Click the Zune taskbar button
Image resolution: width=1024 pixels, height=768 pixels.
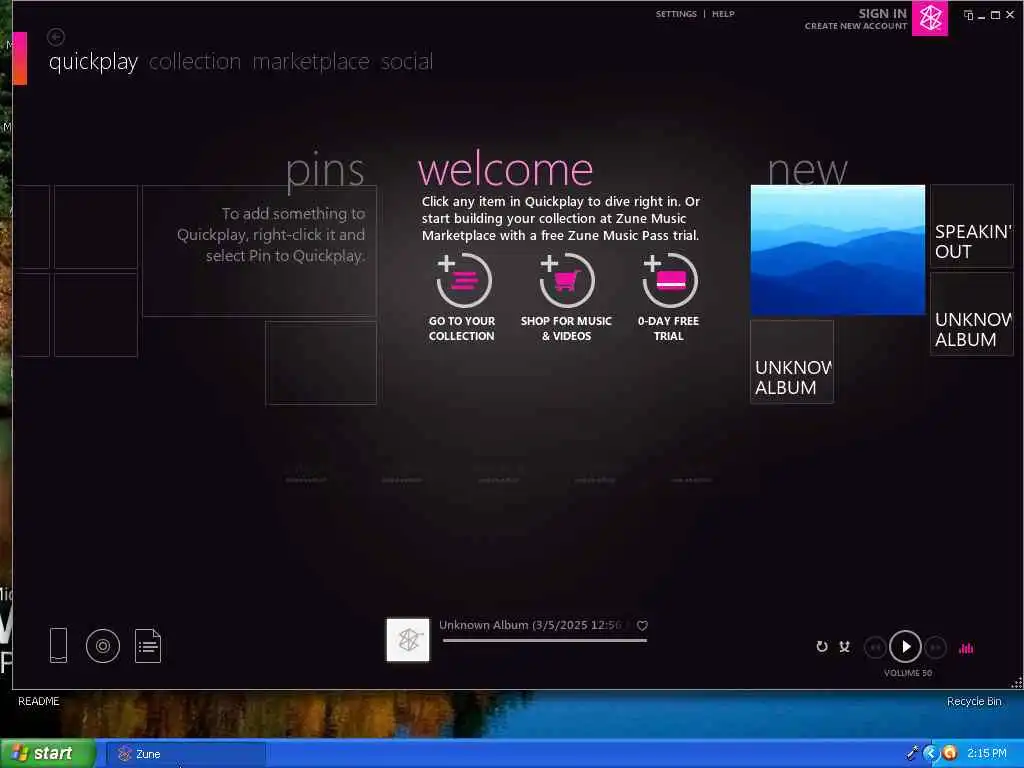186,754
